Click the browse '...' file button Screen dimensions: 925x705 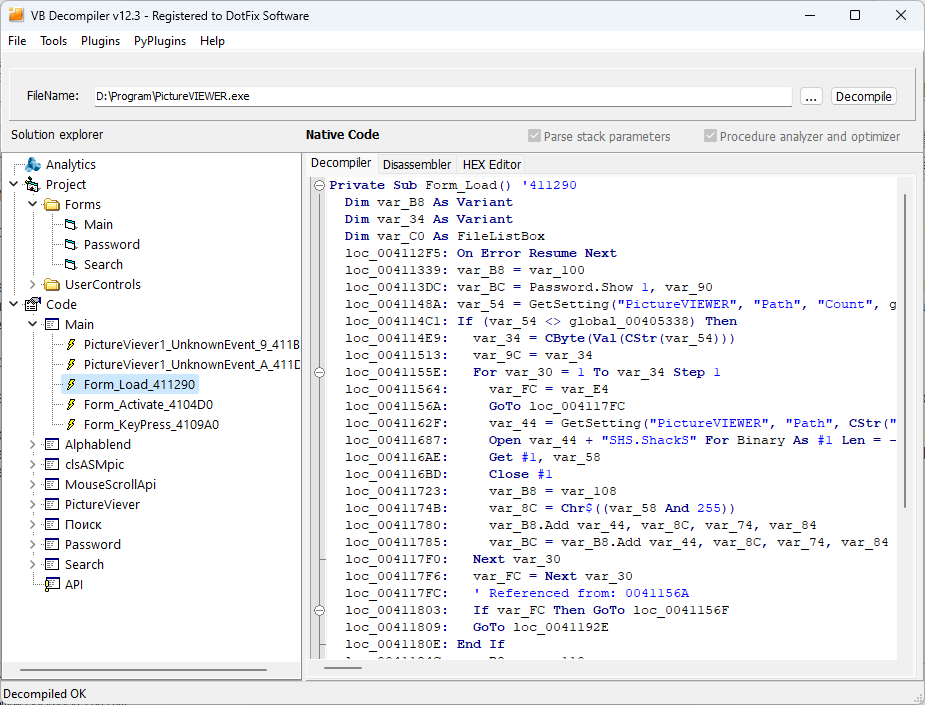tap(811, 96)
